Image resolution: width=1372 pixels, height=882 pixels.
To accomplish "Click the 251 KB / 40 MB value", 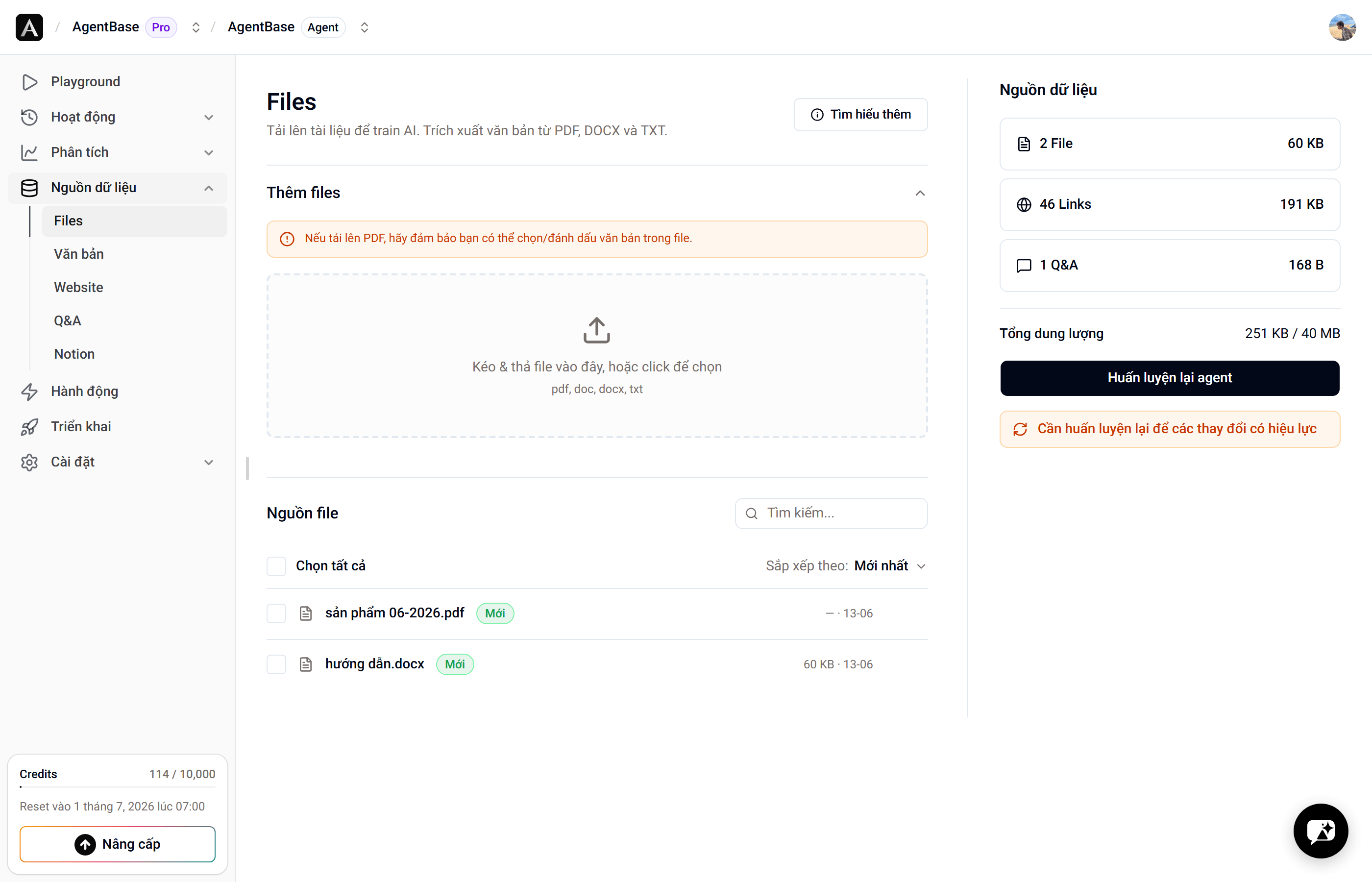I will [x=1292, y=333].
